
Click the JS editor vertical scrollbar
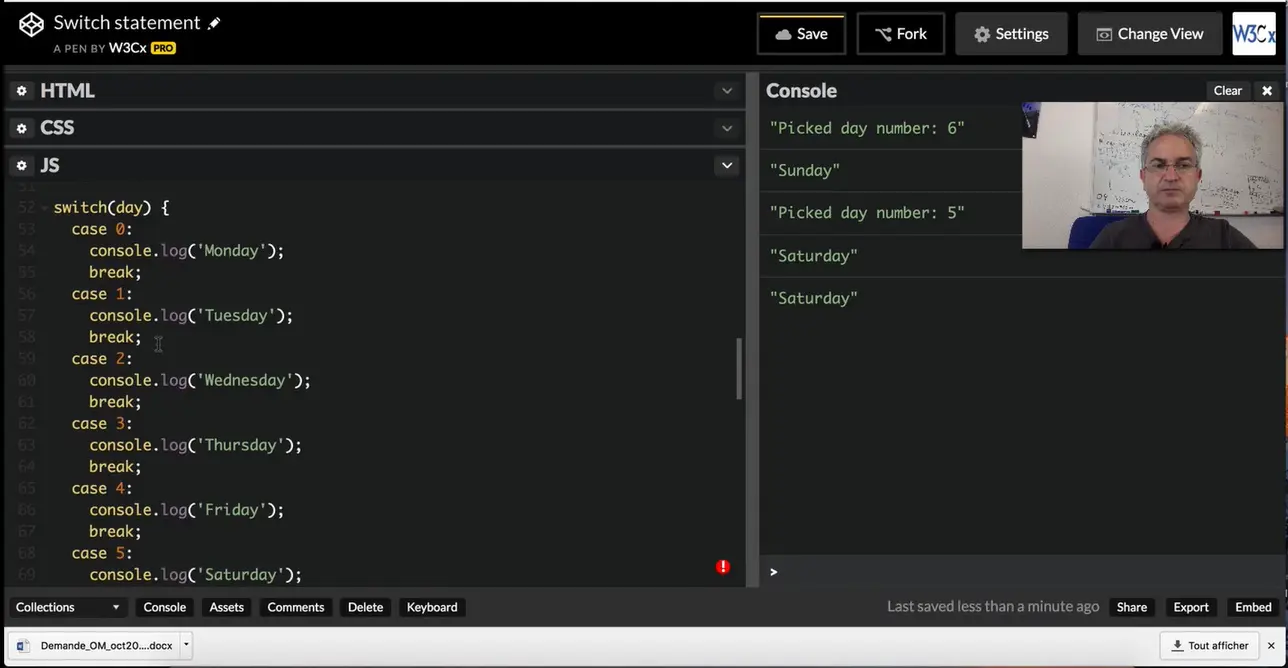[x=740, y=369]
